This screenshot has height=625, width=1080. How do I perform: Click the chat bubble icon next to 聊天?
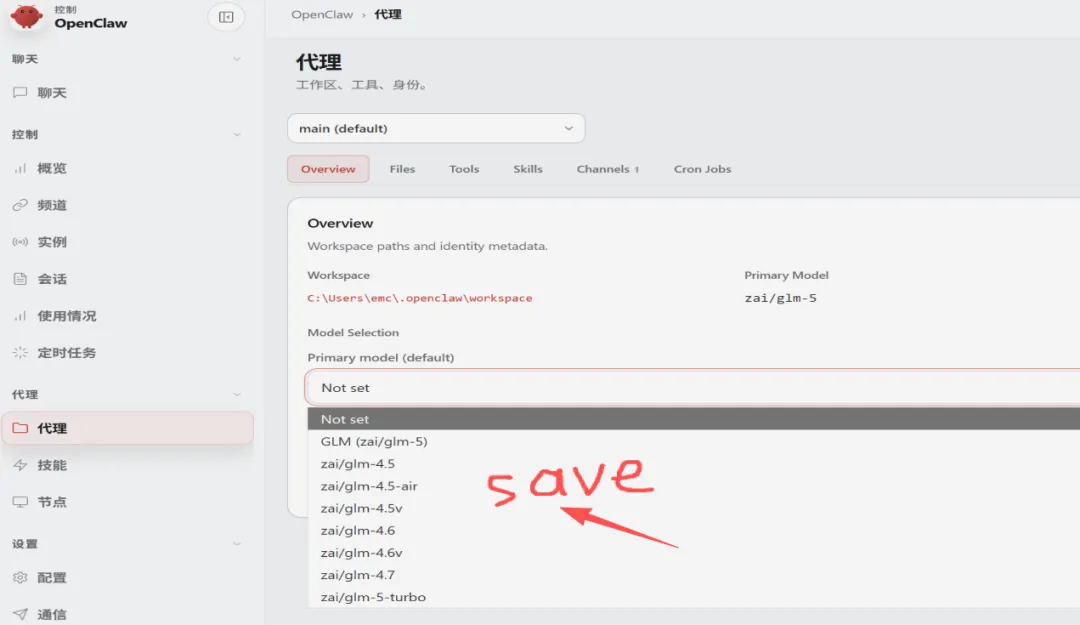click(x=20, y=92)
